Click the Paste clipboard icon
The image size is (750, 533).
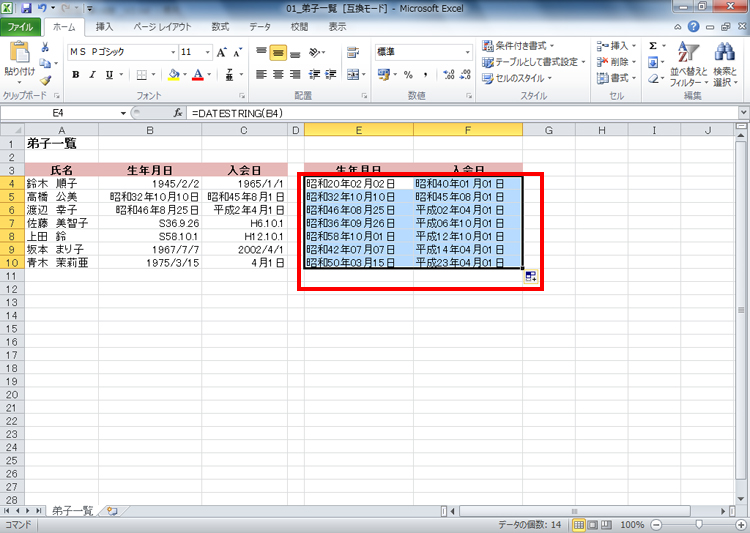coord(19,53)
